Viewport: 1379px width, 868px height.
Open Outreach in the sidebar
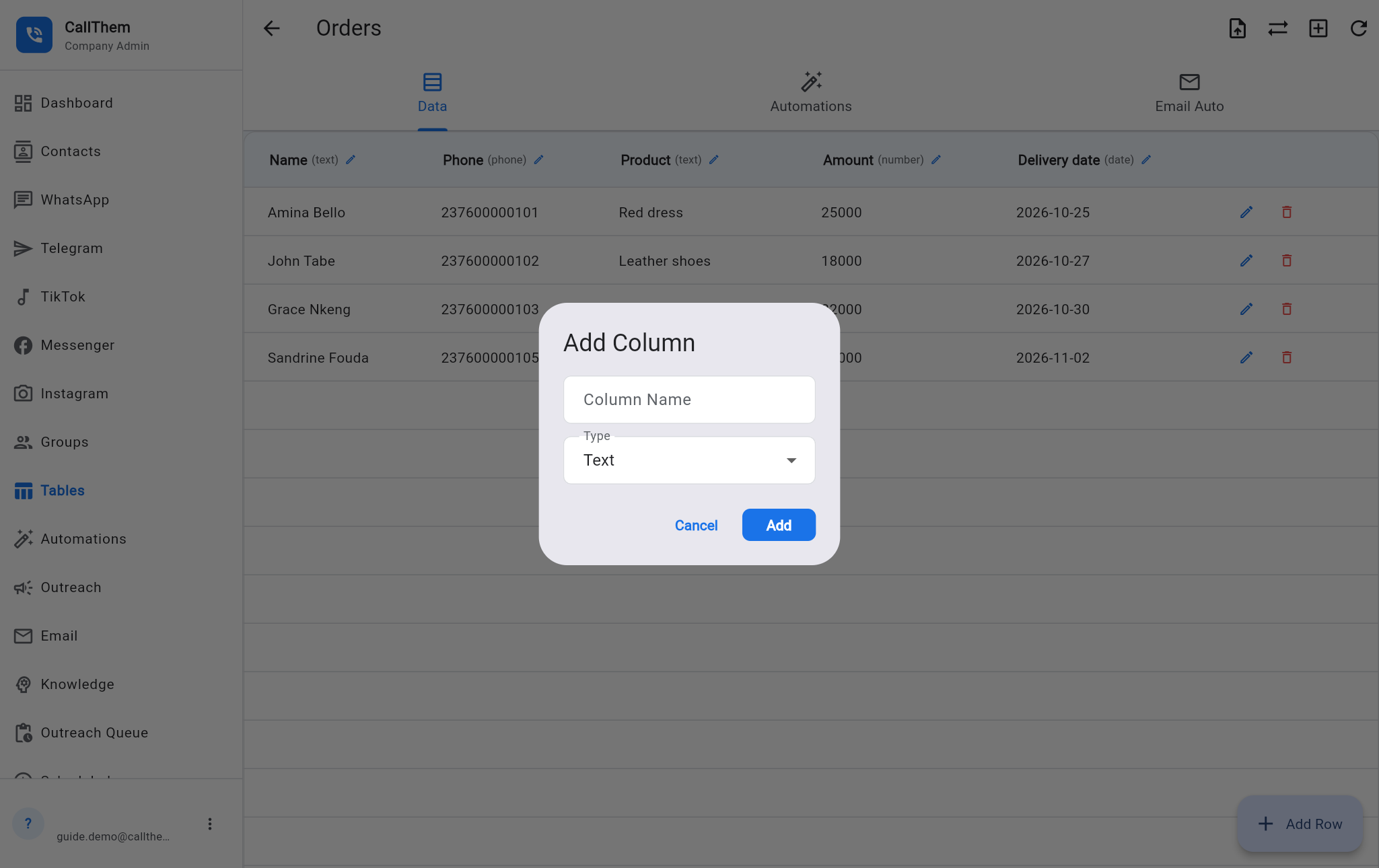[x=121, y=587]
